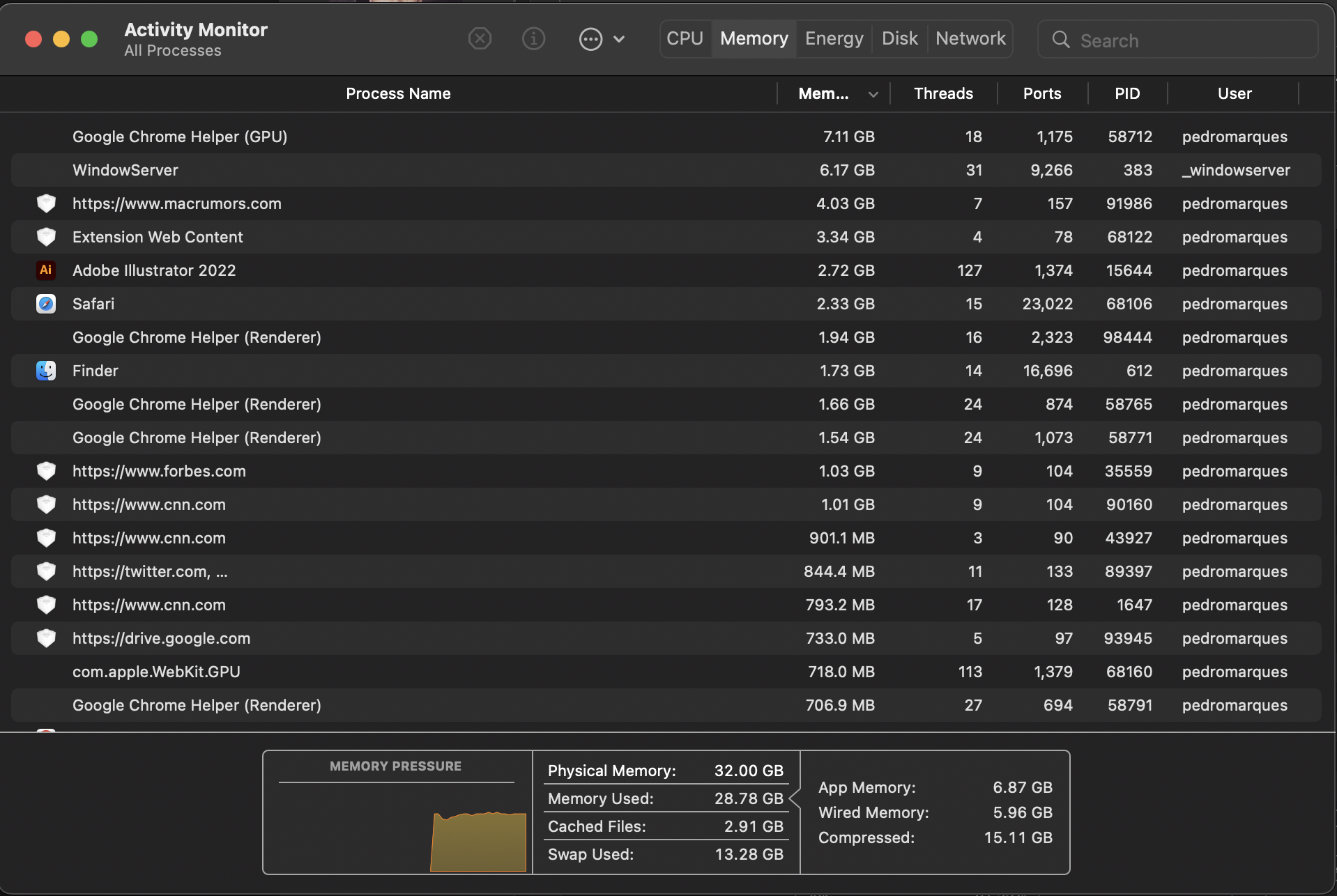Click the ellipsis More options icon

590,39
